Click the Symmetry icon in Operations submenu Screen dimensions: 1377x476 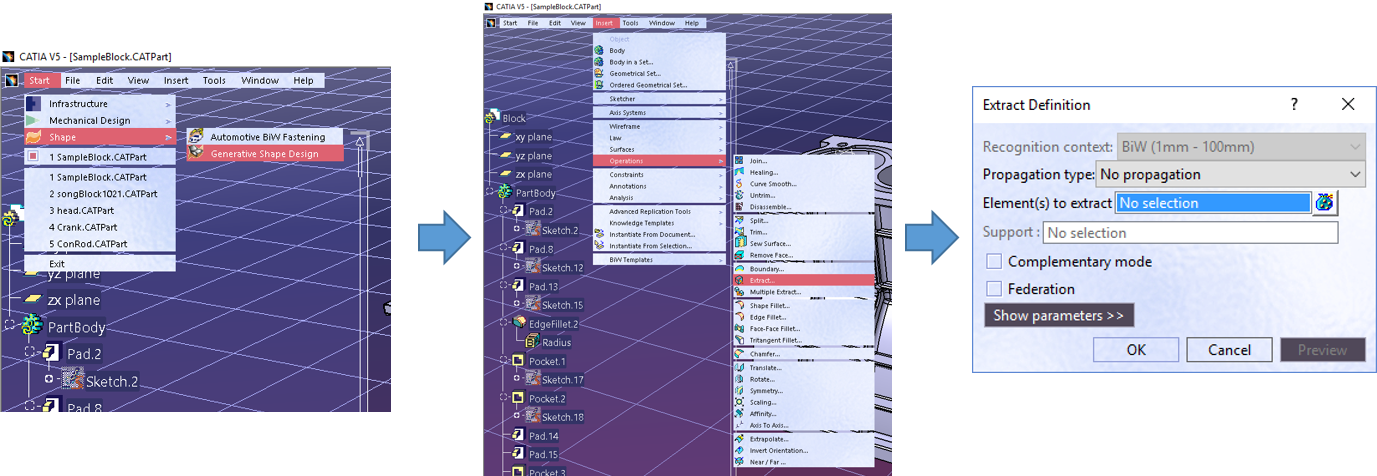(x=740, y=391)
